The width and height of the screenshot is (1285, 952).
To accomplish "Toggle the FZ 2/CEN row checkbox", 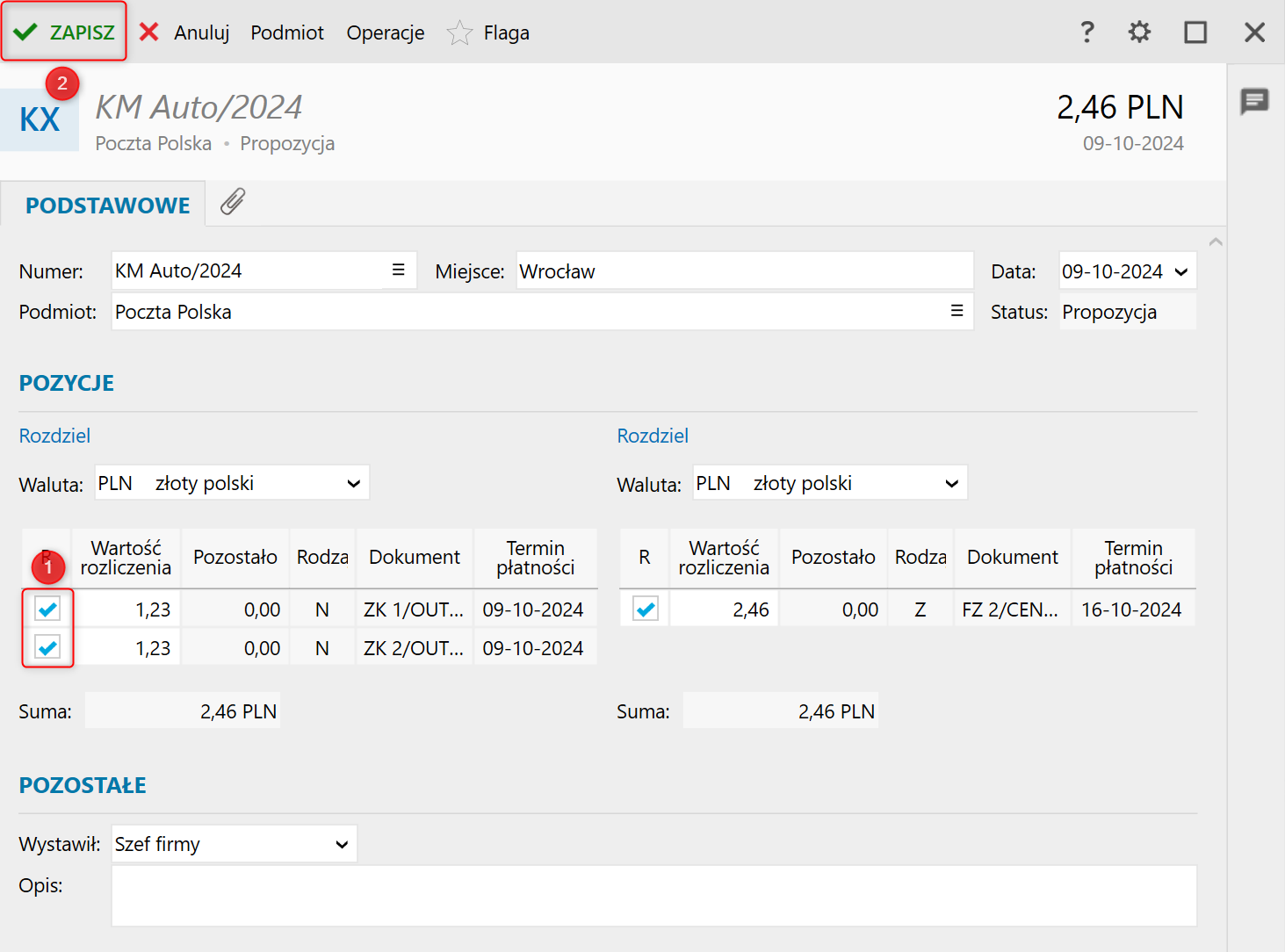I will click(646, 609).
